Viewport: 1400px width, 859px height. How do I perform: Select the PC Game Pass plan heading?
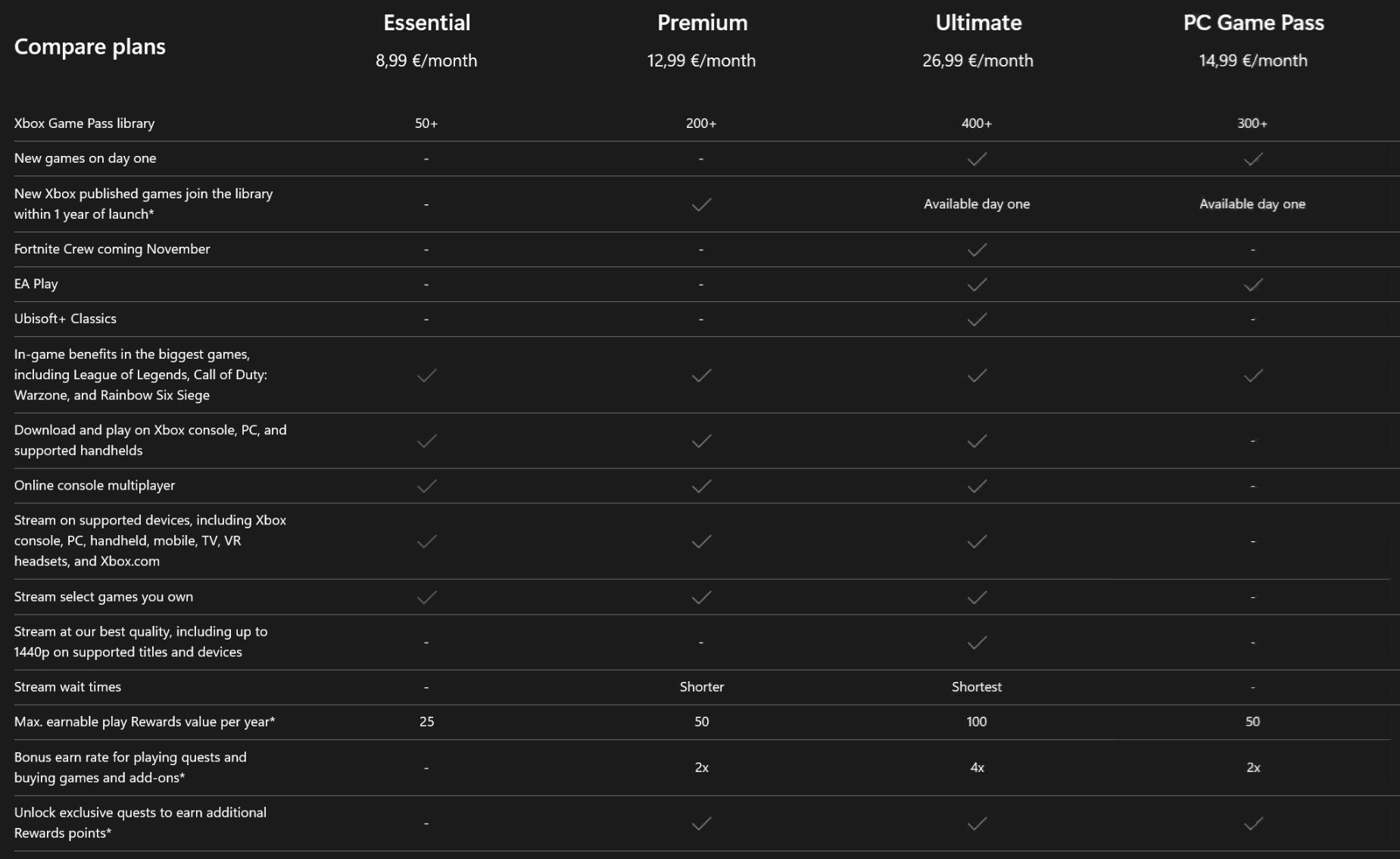pyautogui.click(x=1253, y=23)
